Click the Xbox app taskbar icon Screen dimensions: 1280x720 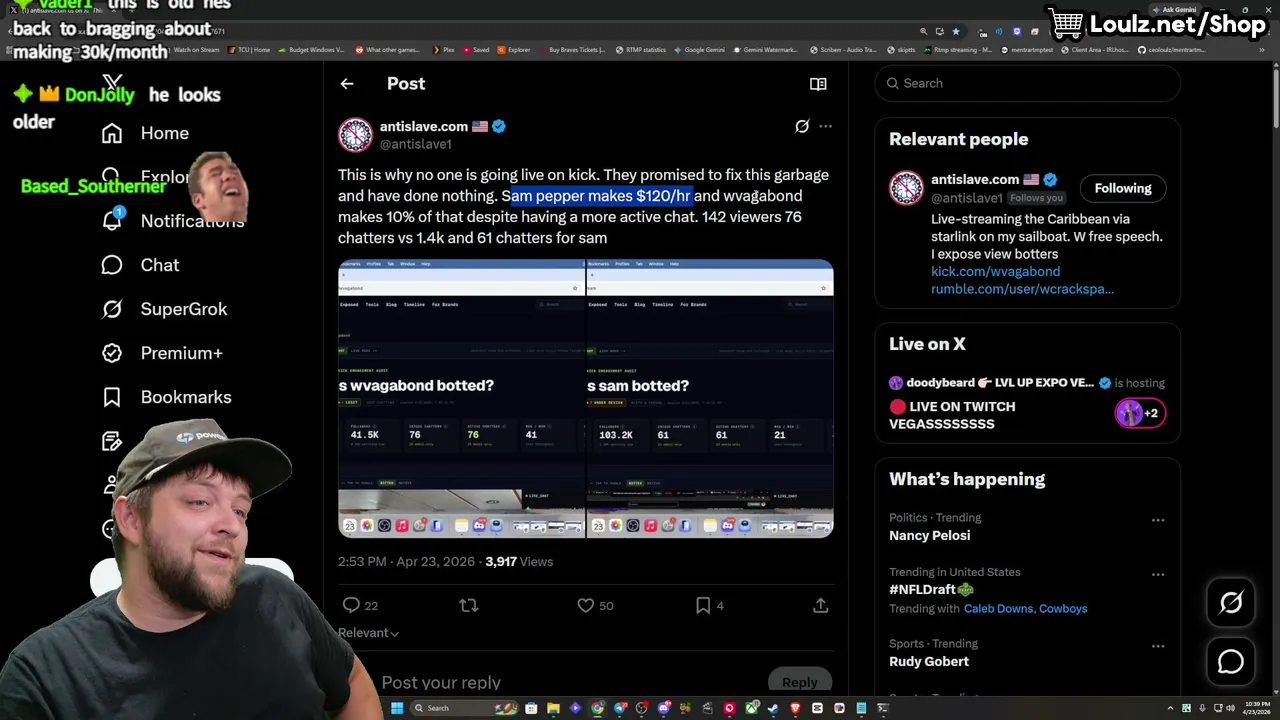751,708
